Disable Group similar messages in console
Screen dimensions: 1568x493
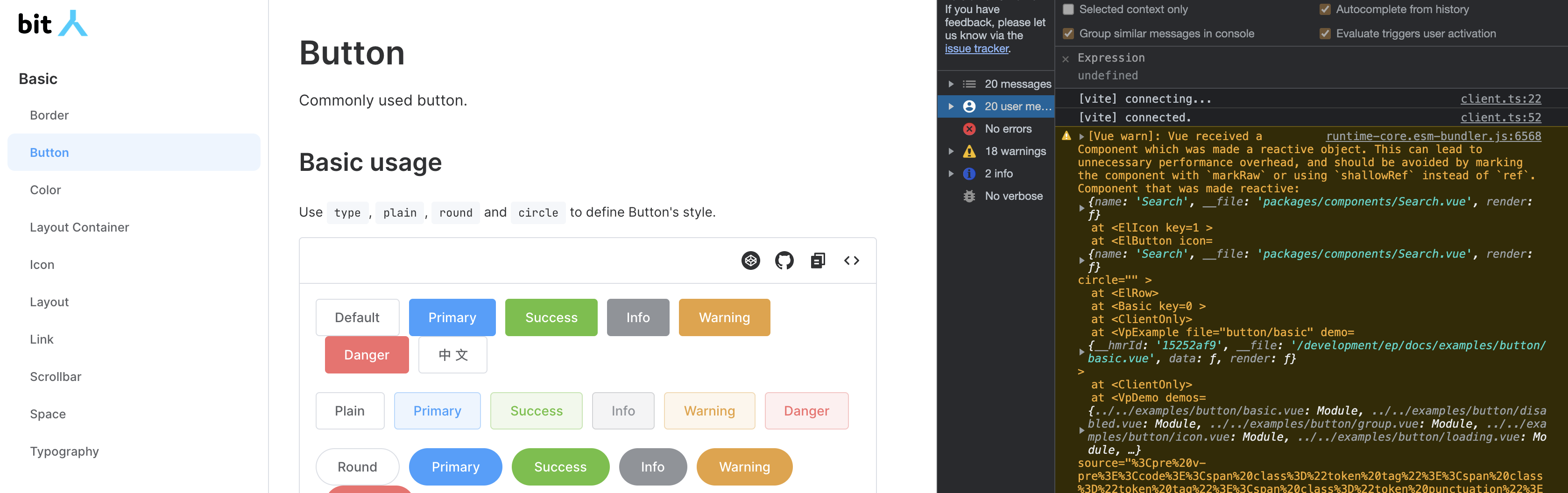1068,34
